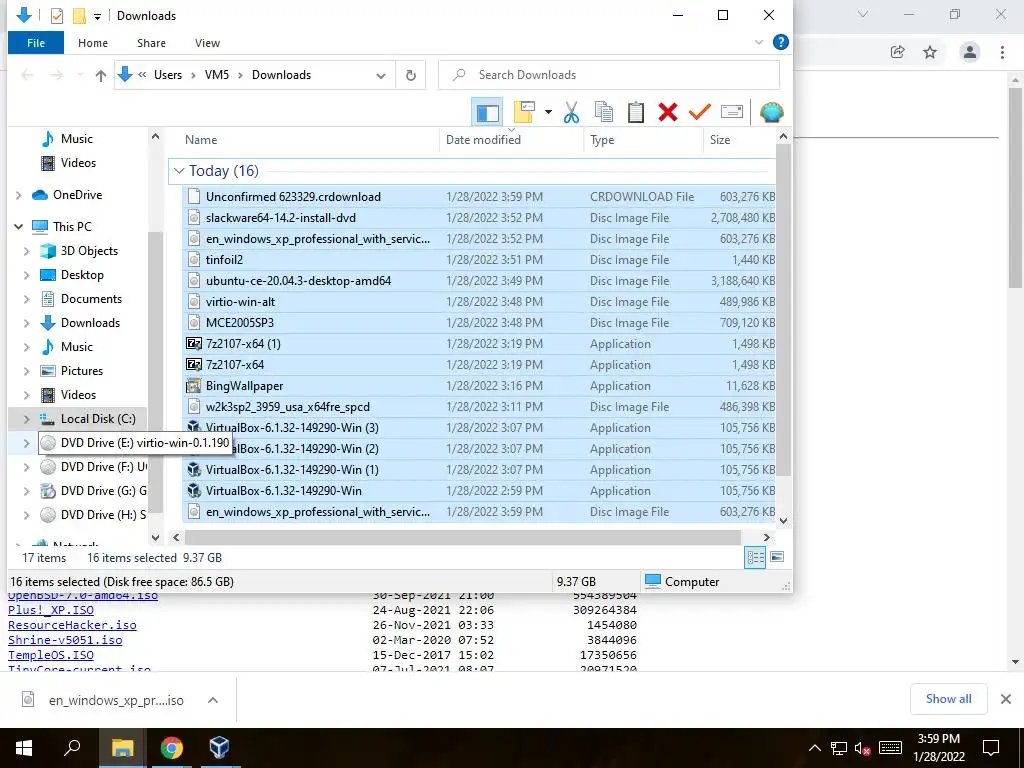
Task: Click the file list vertical scrollbar
Action: (x=783, y=310)
